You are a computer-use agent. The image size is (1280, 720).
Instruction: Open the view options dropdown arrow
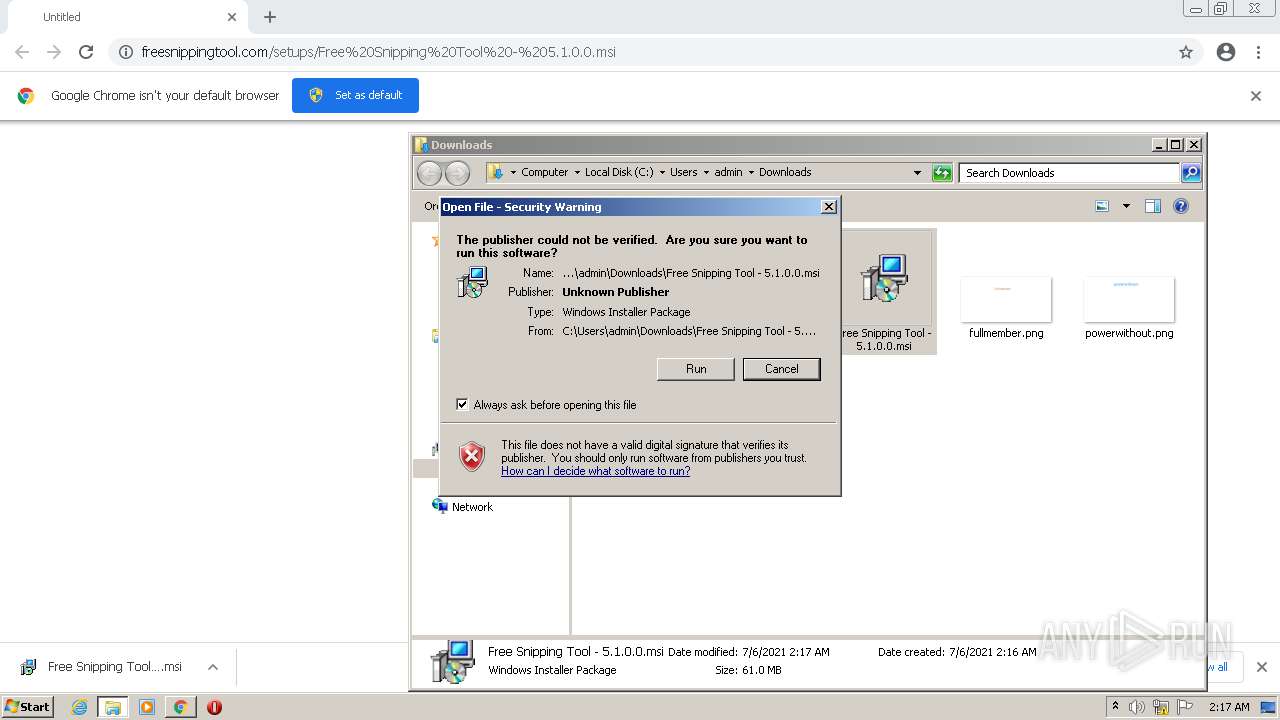click(1126, 206)
